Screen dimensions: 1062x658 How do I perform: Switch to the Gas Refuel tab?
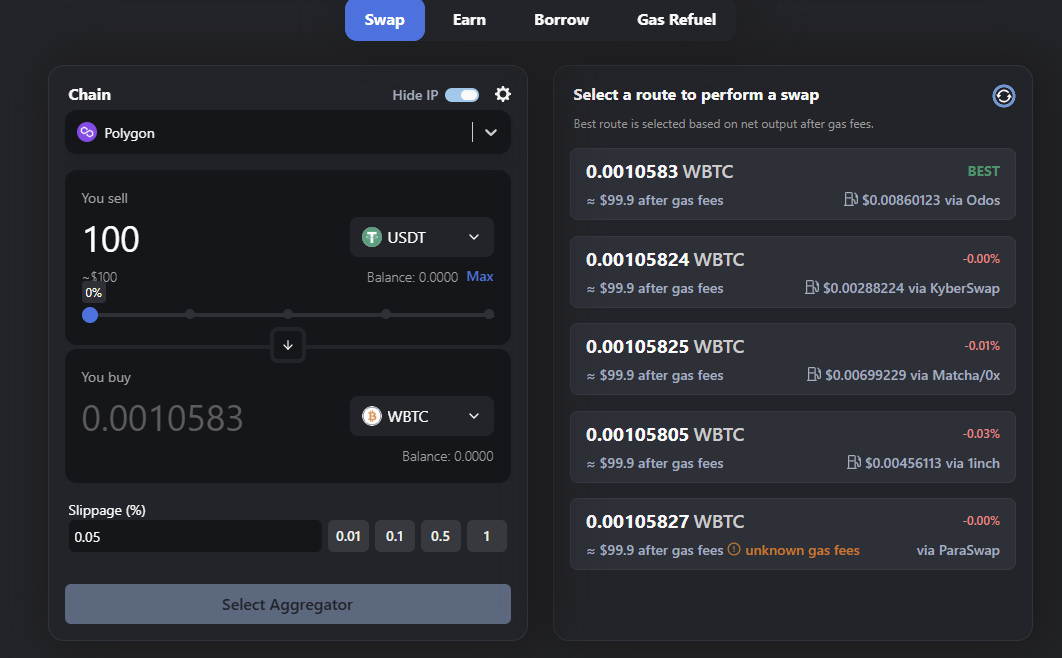click(x=676, y=20)
